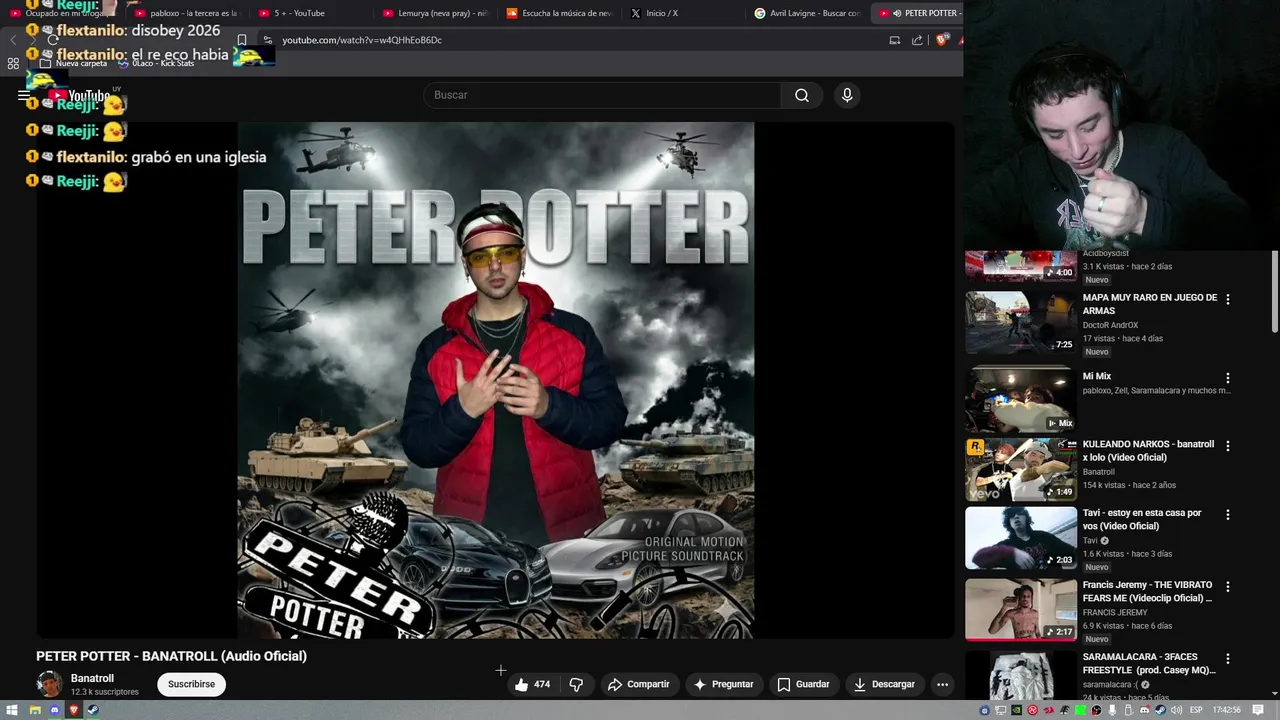Subscribe to Banatroll with Suscribirse
The height and width of the screenshot is (720, 1280).
[191, 684]
